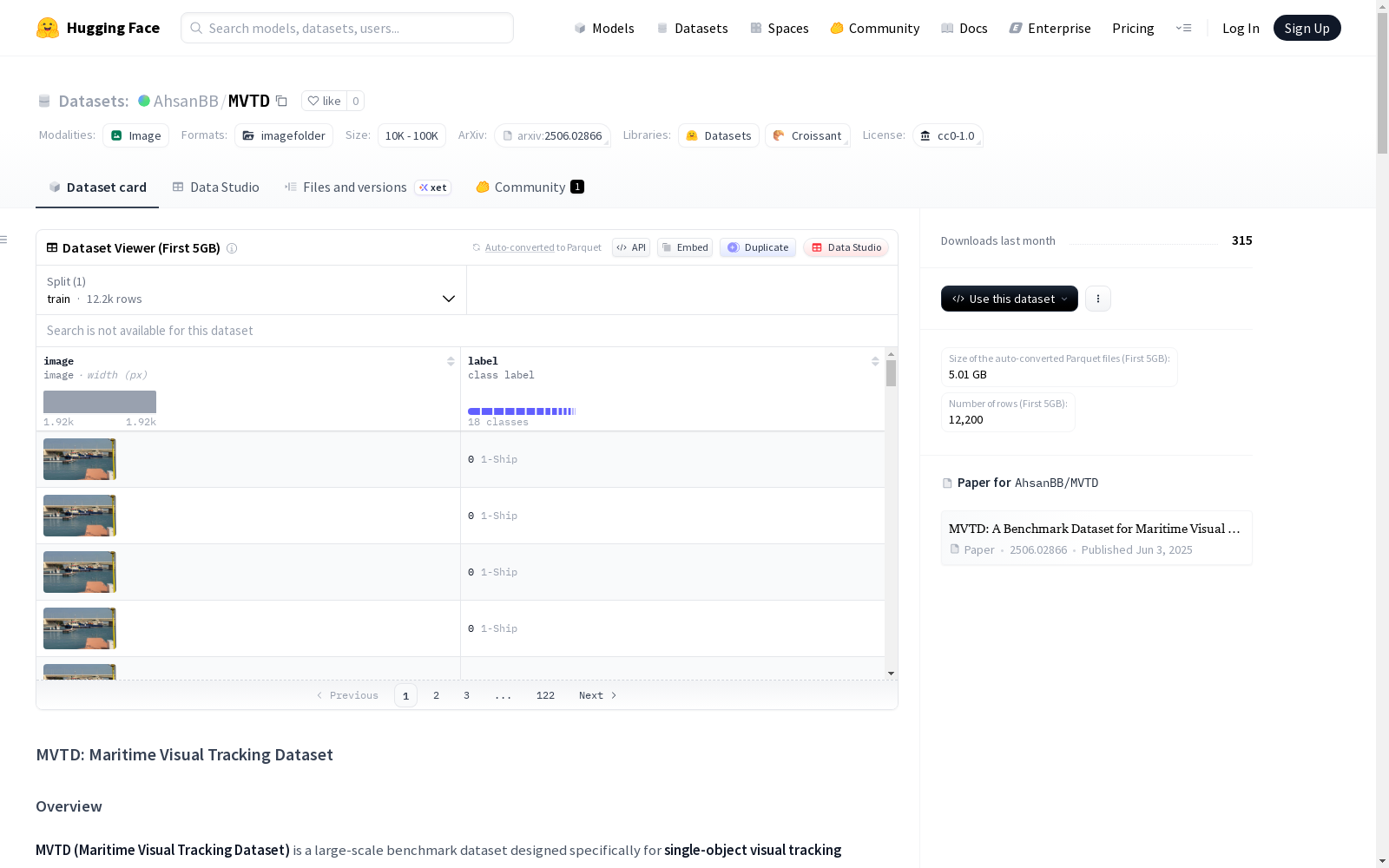Go to Models in the top navigation
Screen dimensions: 1389x868
[x=604, y=28]
